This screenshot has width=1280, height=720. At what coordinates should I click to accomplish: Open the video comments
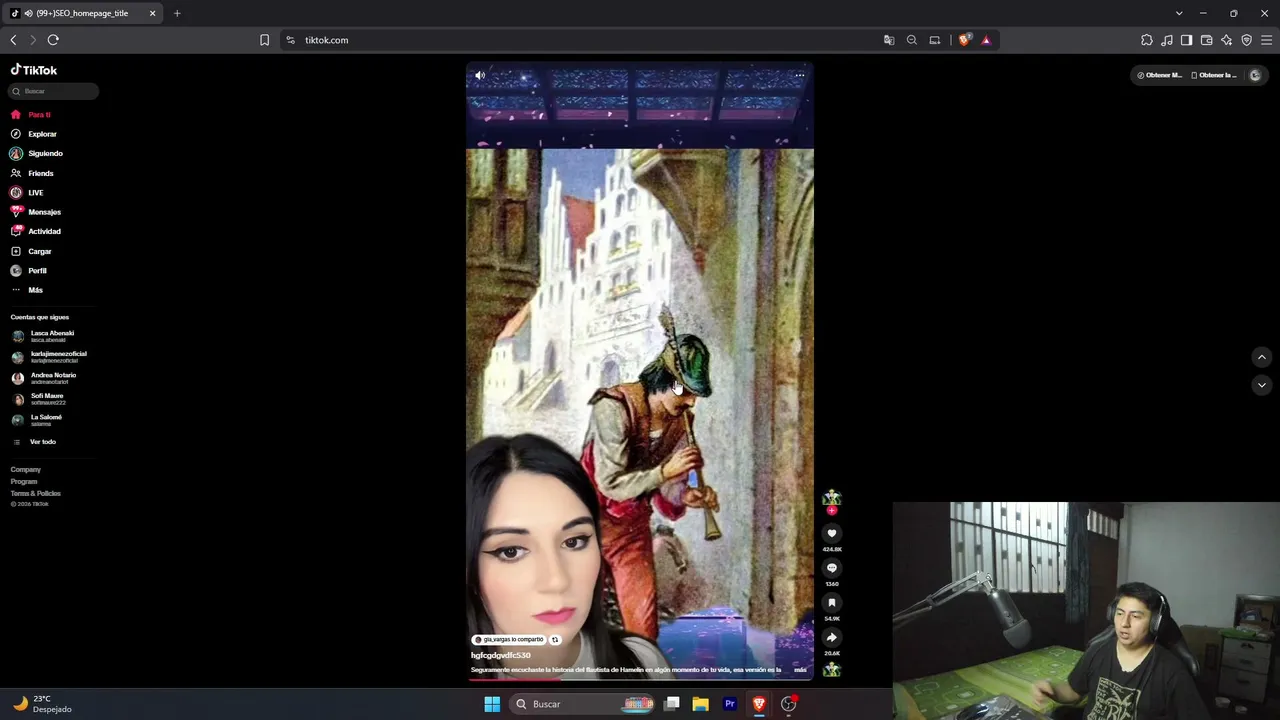pyautogui.click(x=831, y=568)
